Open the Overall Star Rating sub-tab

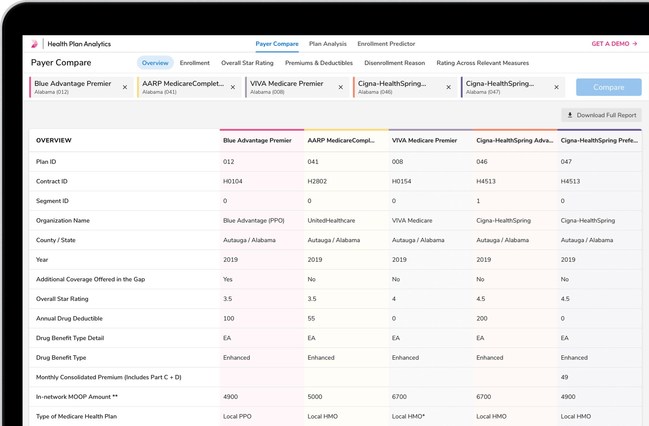click(247, 63)
